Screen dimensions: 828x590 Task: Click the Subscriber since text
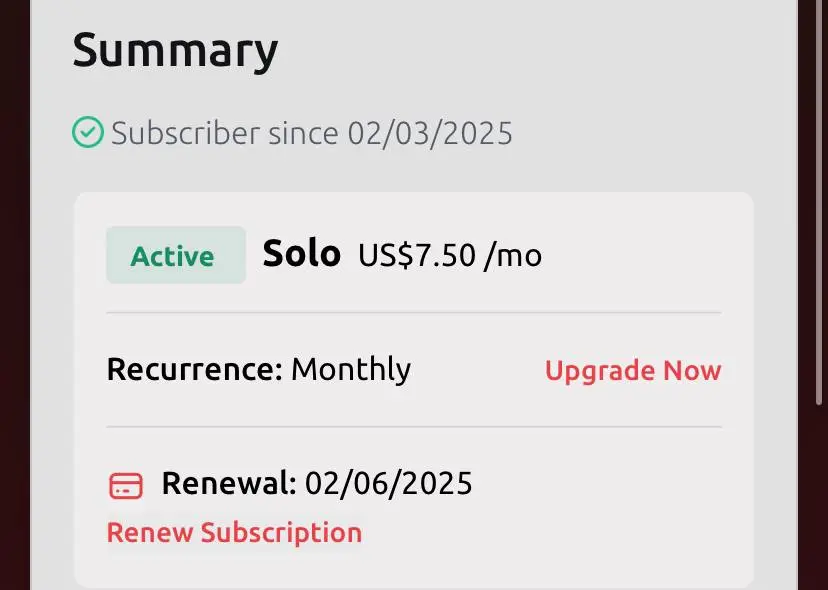point(224,133)
